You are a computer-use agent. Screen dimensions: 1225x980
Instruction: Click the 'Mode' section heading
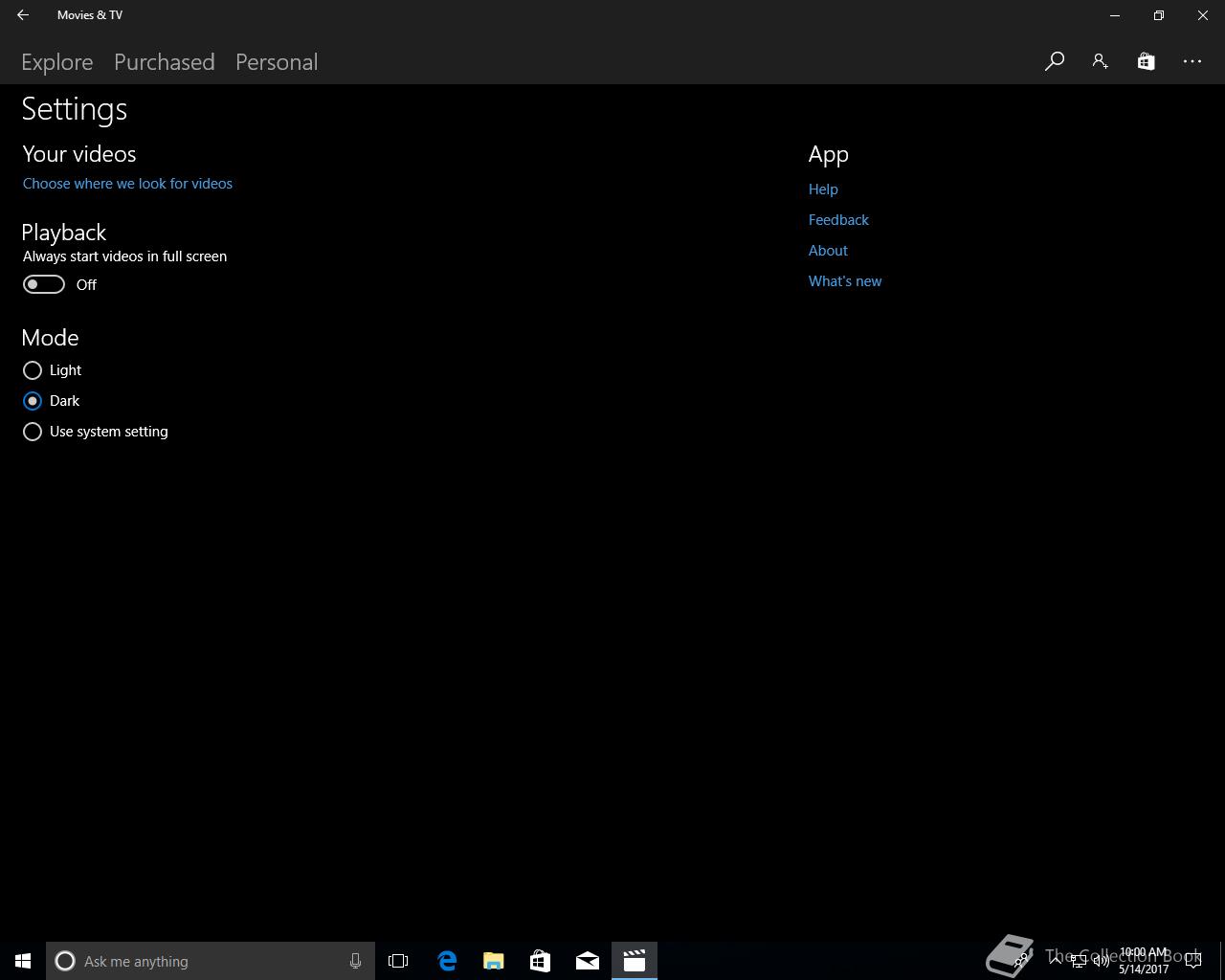50,338
